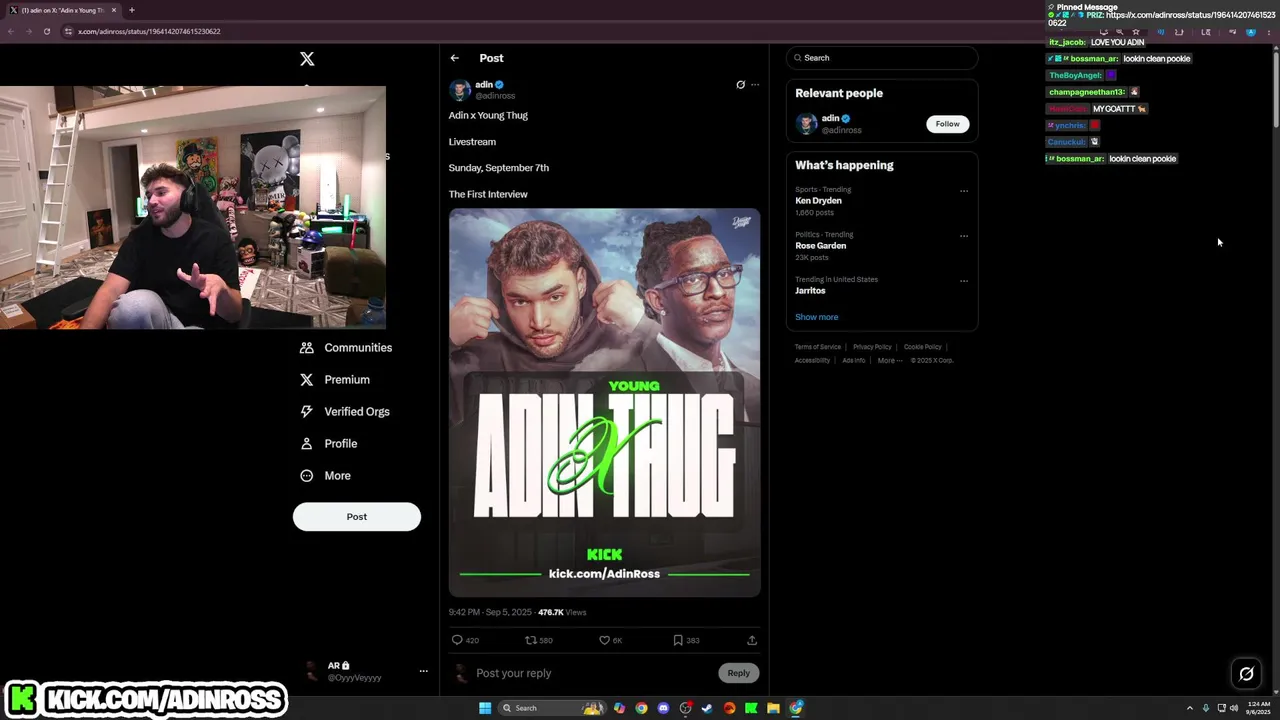Open a new browser tab

tap(131, 10)
